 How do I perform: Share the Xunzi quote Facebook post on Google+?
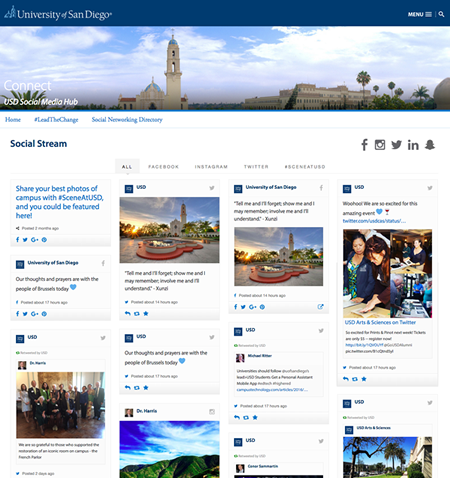coord(253,307)
